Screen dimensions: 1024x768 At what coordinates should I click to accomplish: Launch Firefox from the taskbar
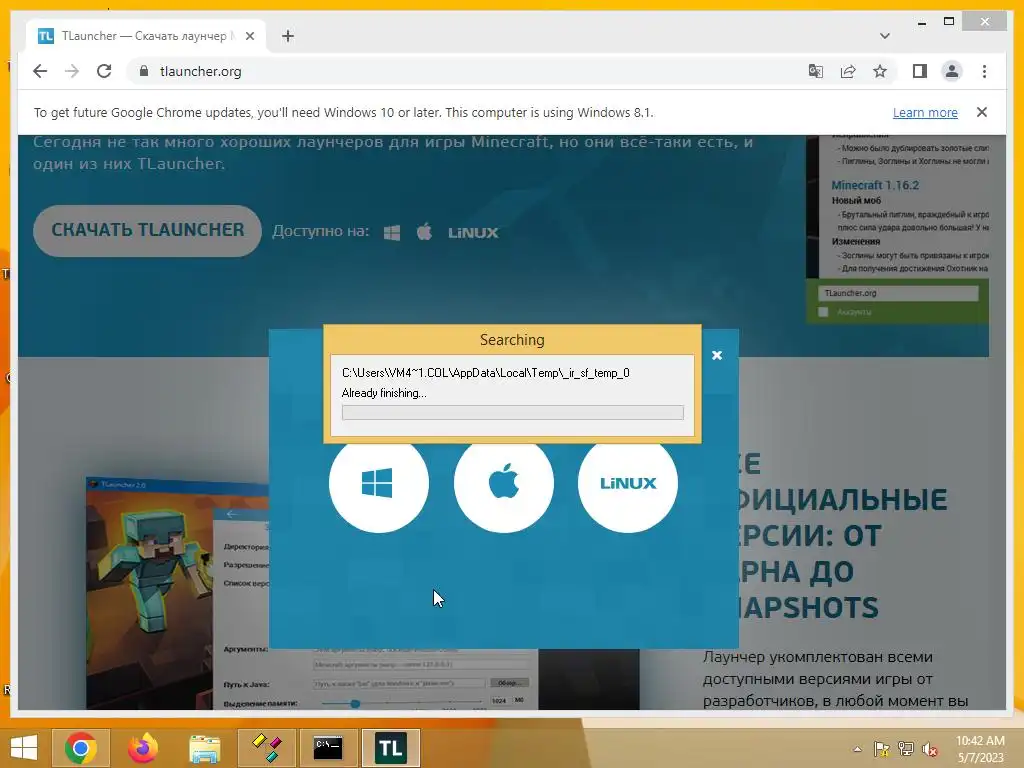(x=142, y=748)
